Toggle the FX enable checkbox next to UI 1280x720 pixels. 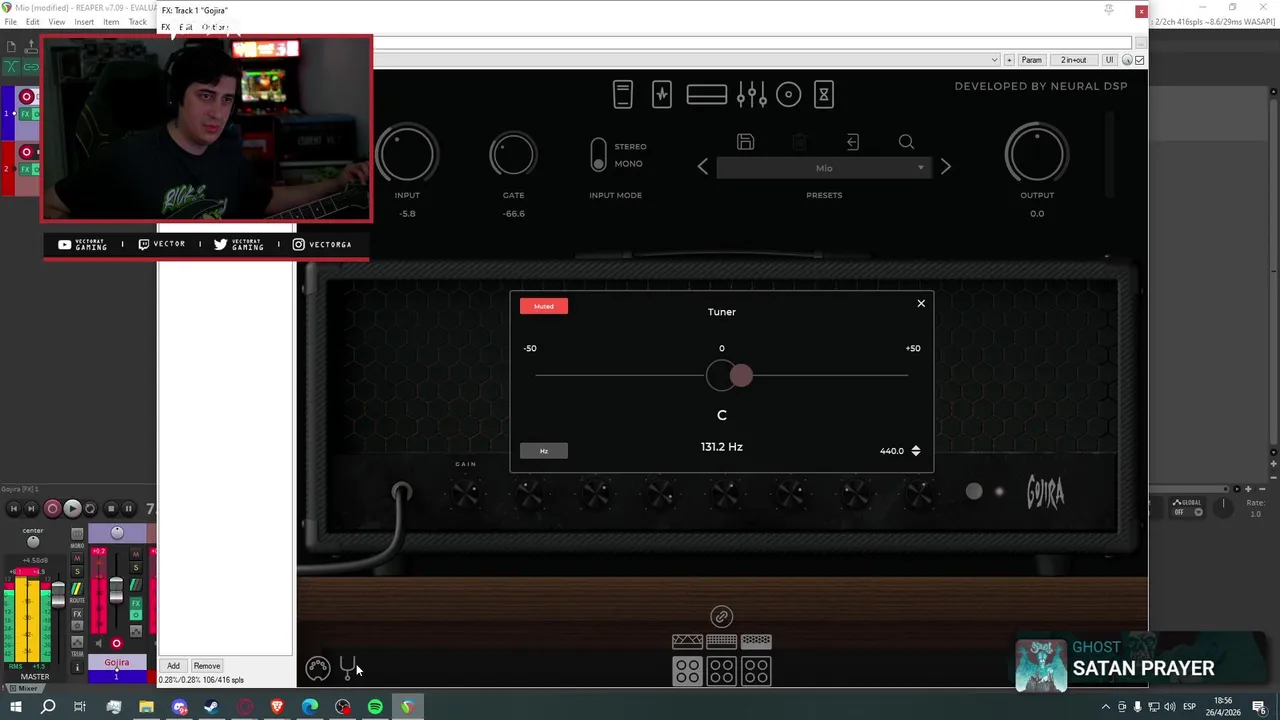(x=1140, y=60)
